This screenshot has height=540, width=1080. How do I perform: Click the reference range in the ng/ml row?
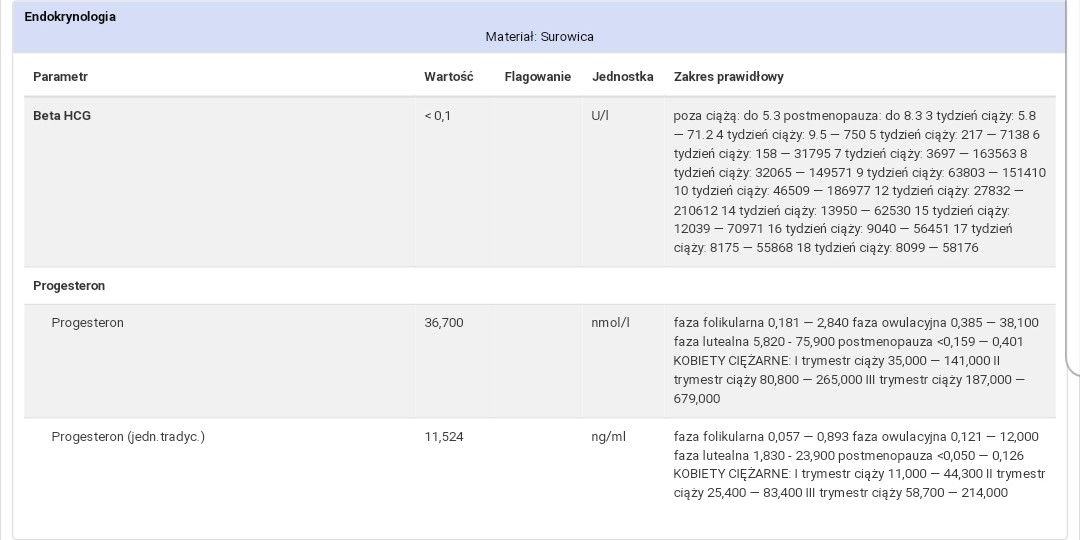858,464
